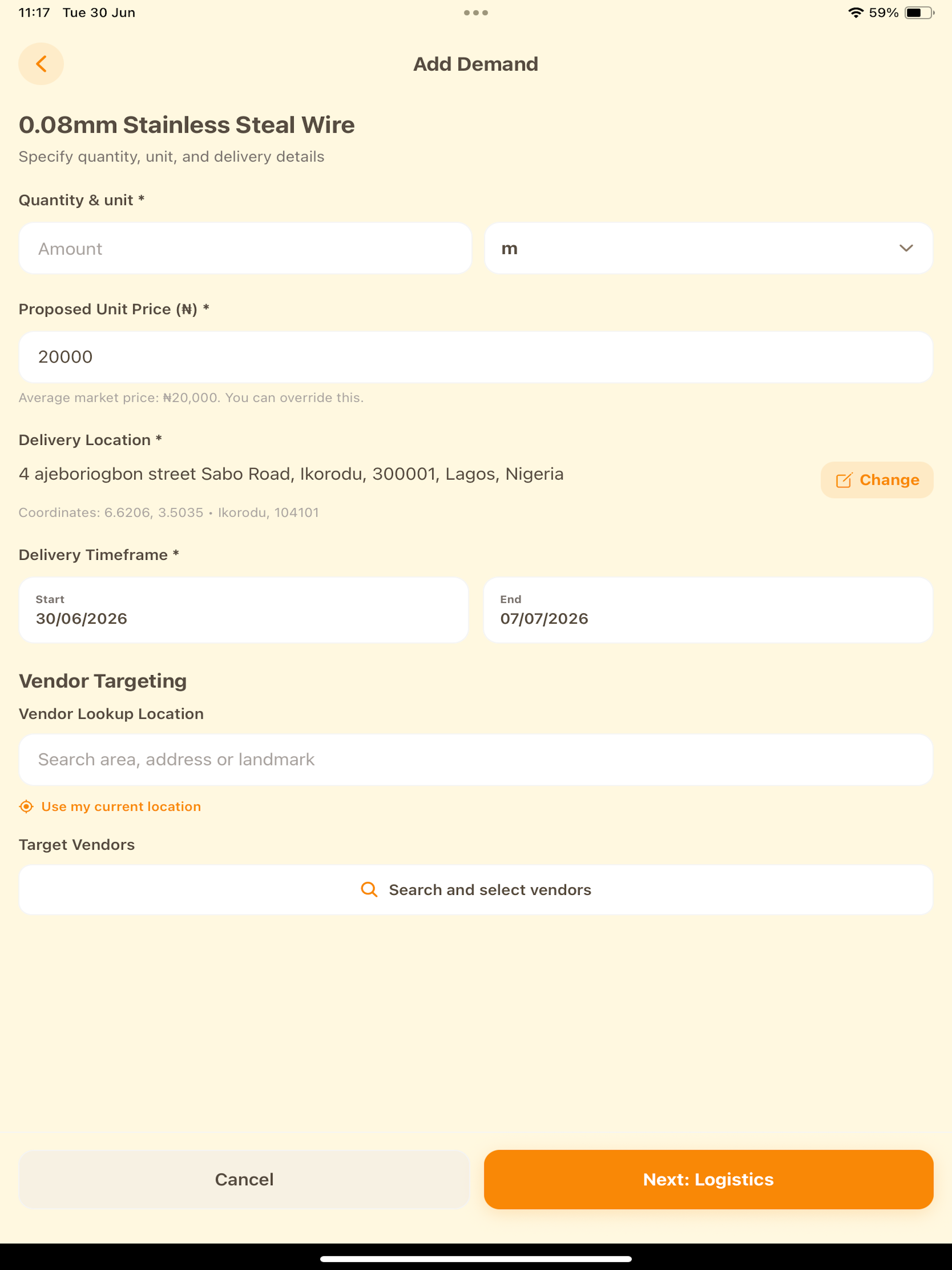This screenshot has height=1270, width=952.
Task: Change the delivery location
Action: point(876,480)
